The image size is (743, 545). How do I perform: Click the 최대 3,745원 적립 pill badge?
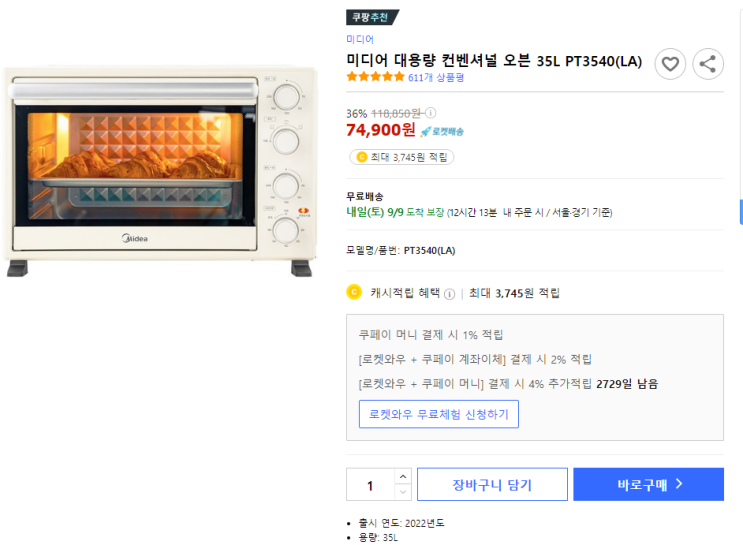pos(402,157)
